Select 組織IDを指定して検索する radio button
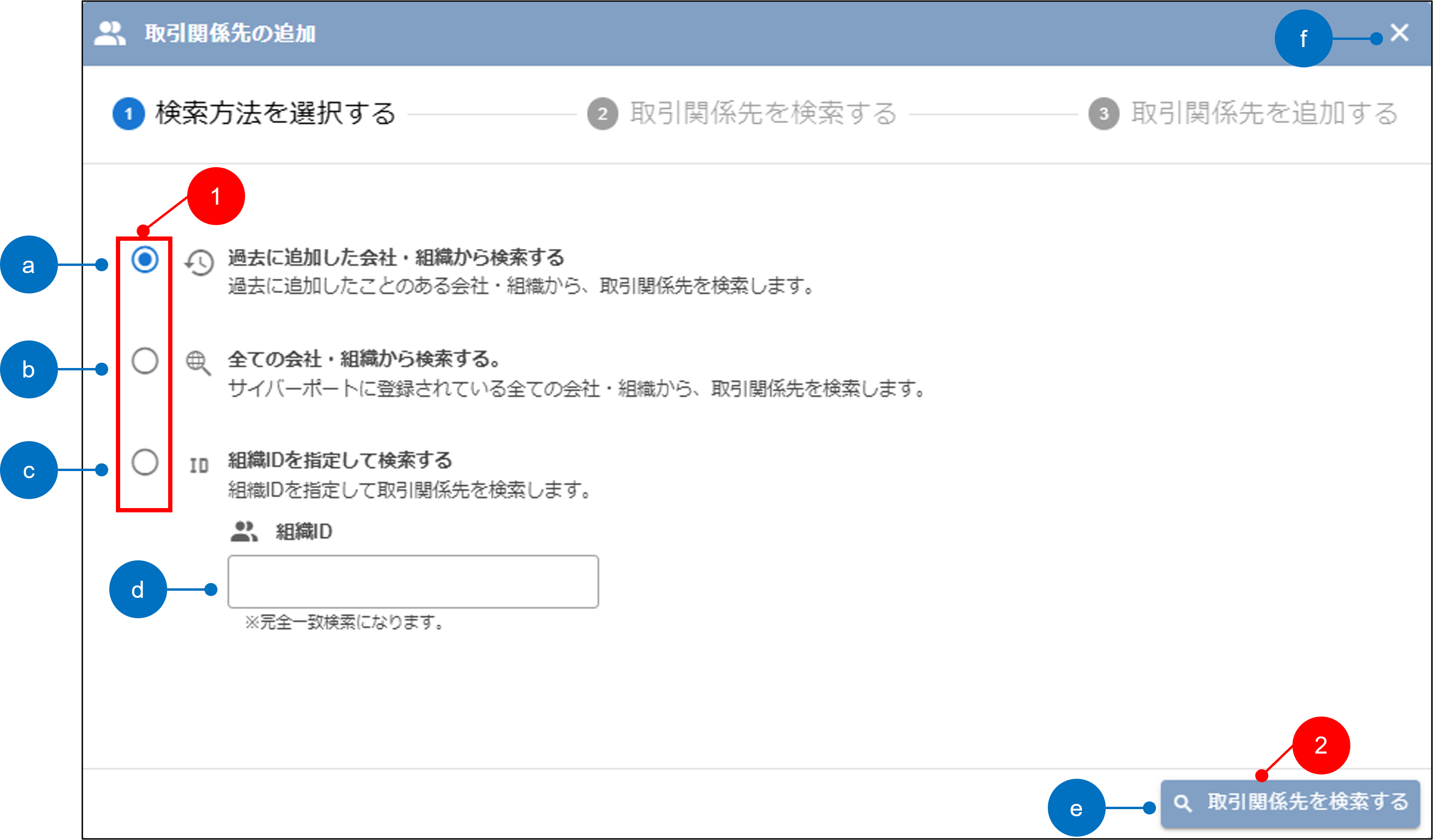This screenshot has height=840, width=1433. 145,462
